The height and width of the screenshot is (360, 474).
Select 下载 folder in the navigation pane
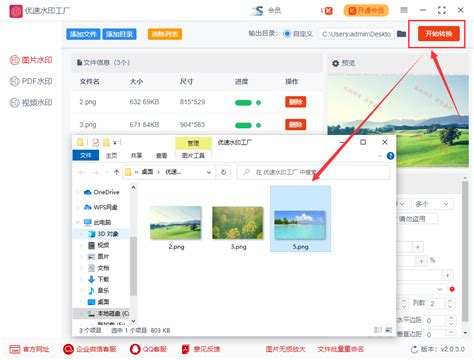tap(99, 279)
